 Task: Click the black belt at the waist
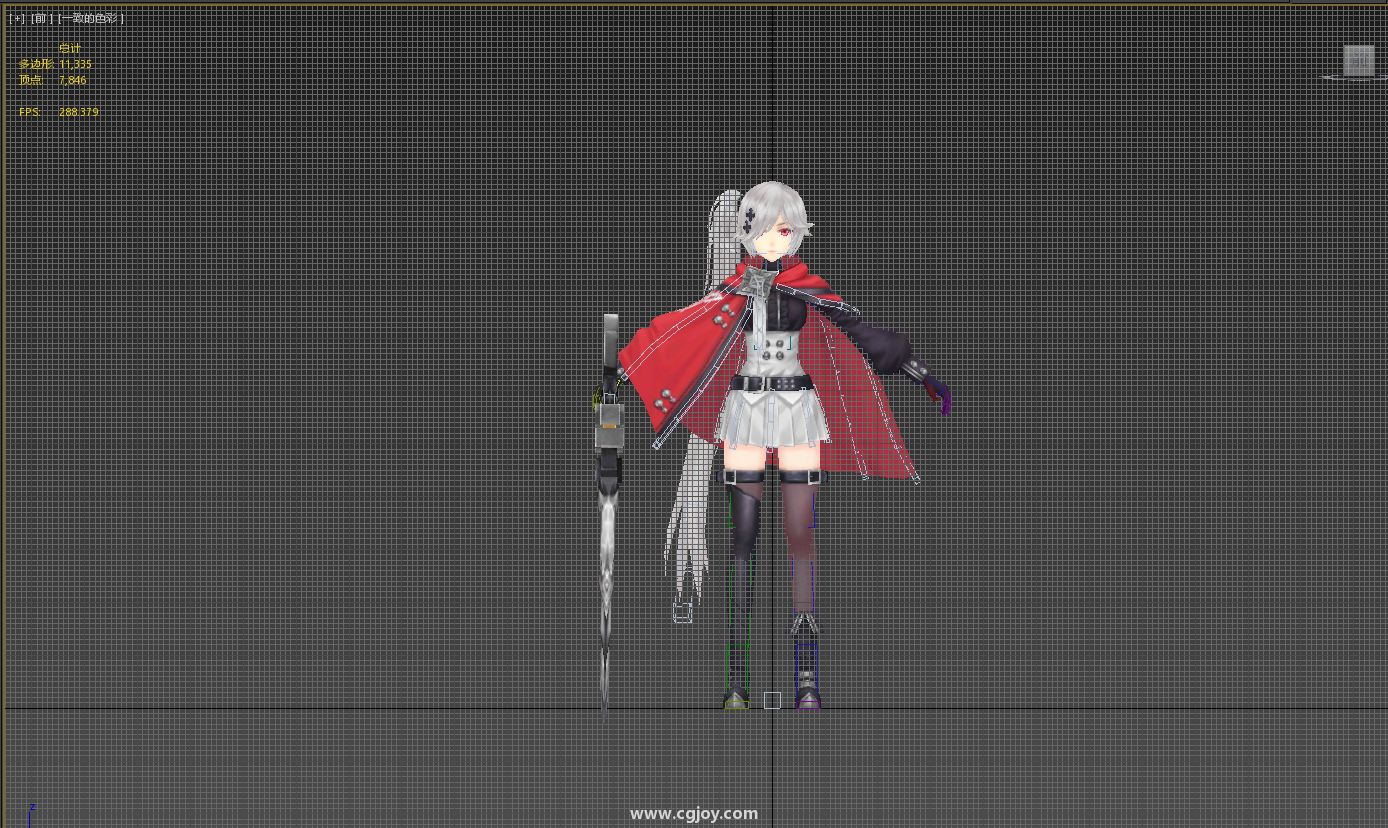click(772, 383)
